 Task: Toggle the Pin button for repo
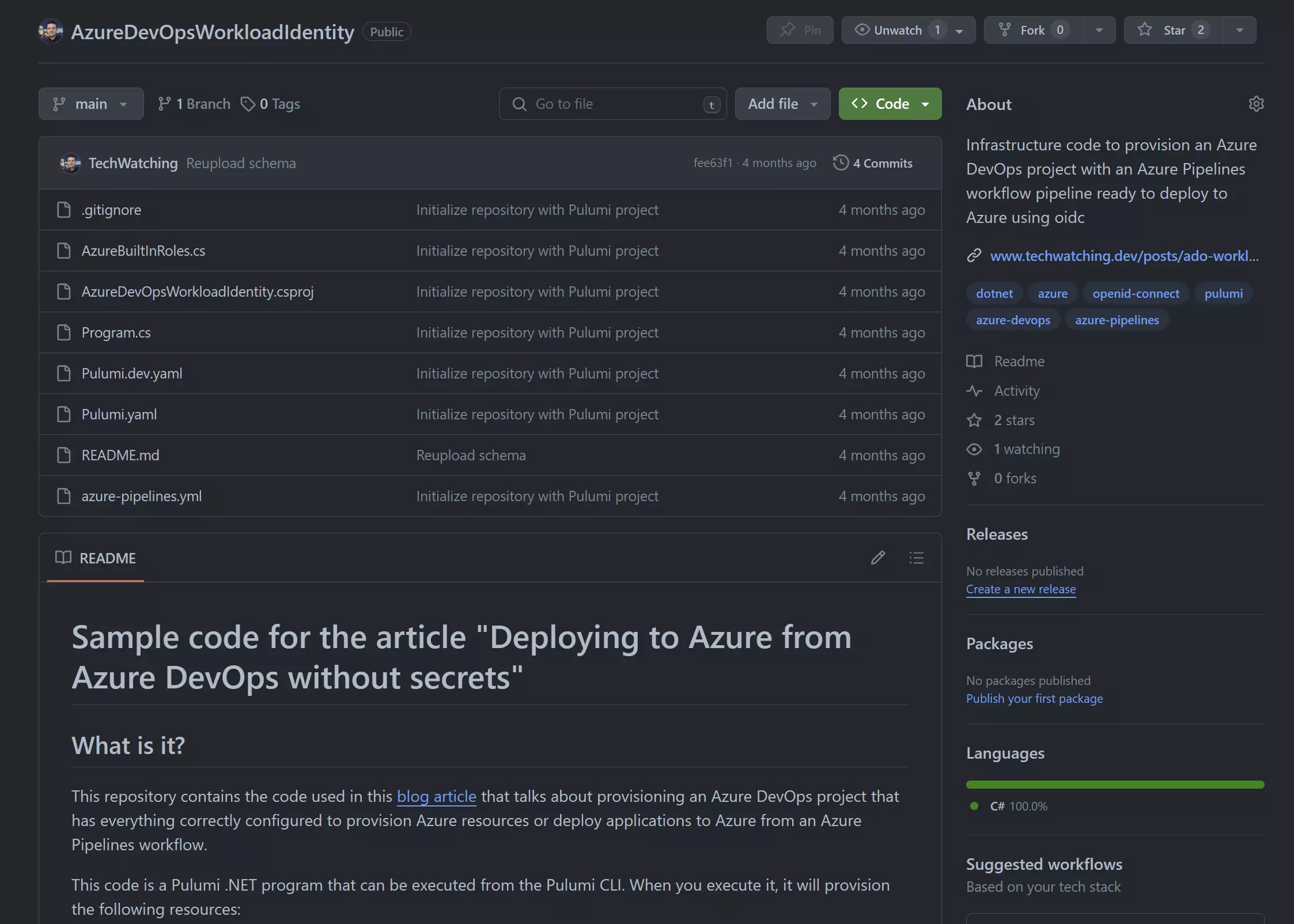pos(800,30)
